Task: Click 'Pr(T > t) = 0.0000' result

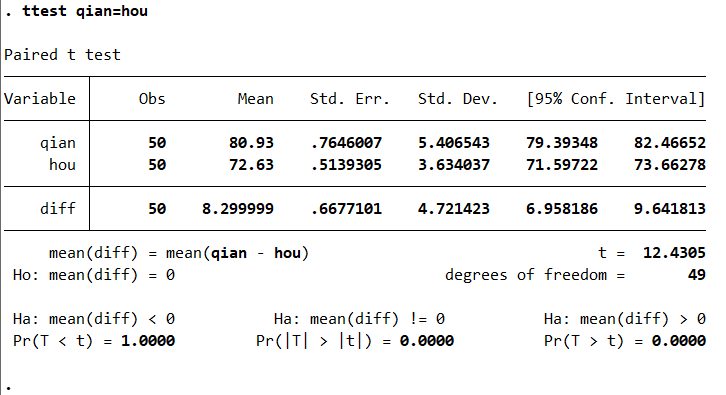Action: 625,341
